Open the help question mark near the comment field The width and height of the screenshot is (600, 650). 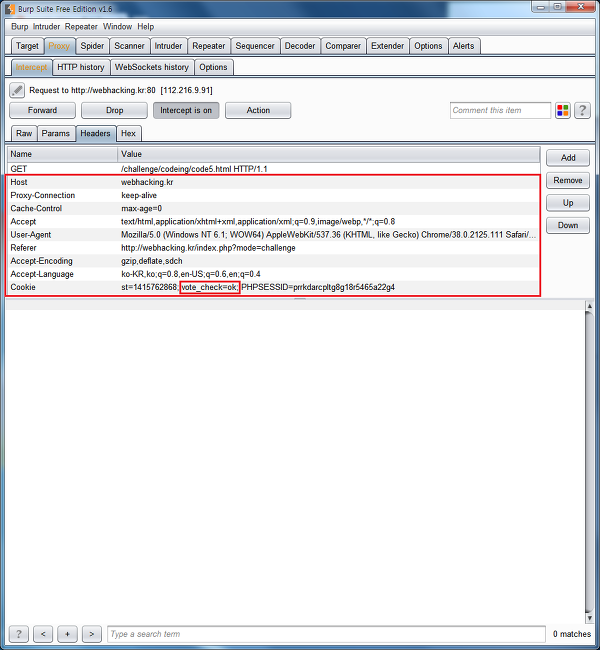[x=582, y=111]
